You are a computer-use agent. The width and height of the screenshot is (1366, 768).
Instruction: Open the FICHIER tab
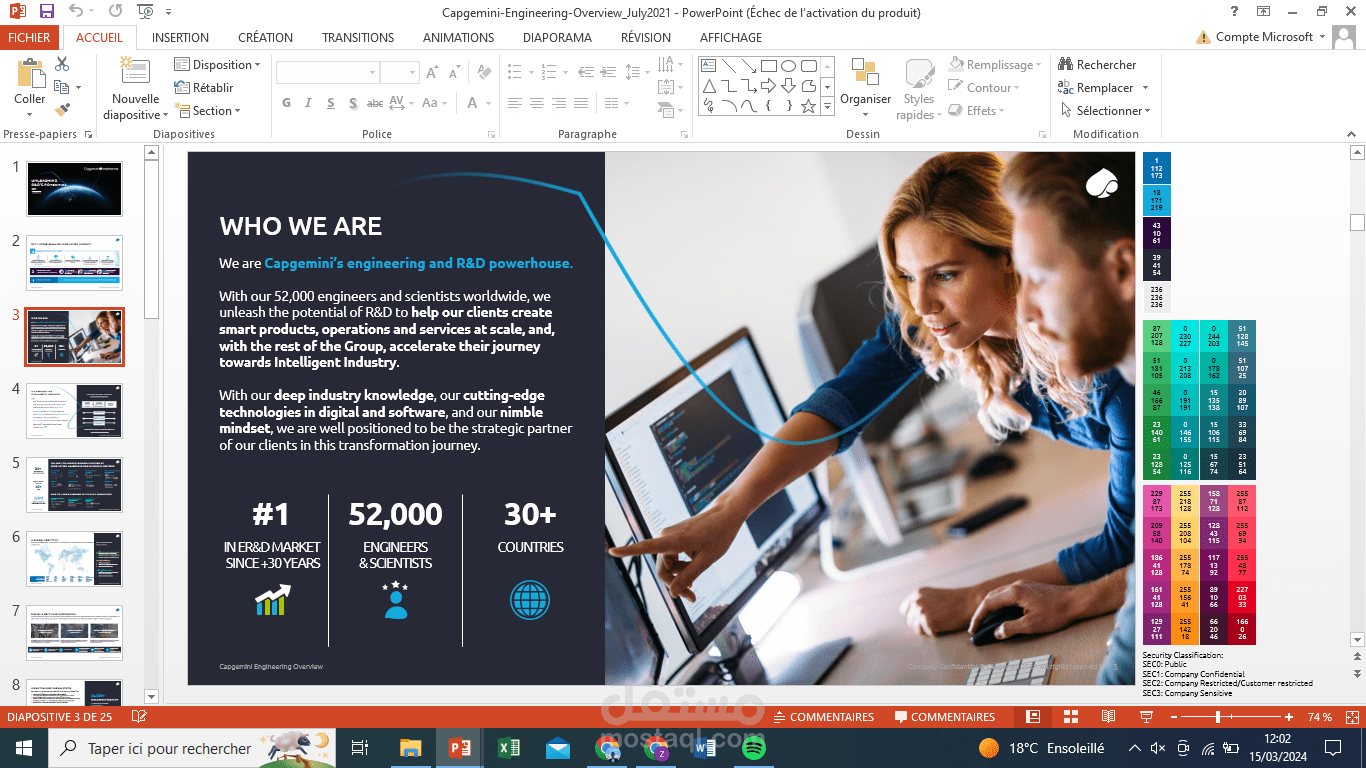click(30, 37)
